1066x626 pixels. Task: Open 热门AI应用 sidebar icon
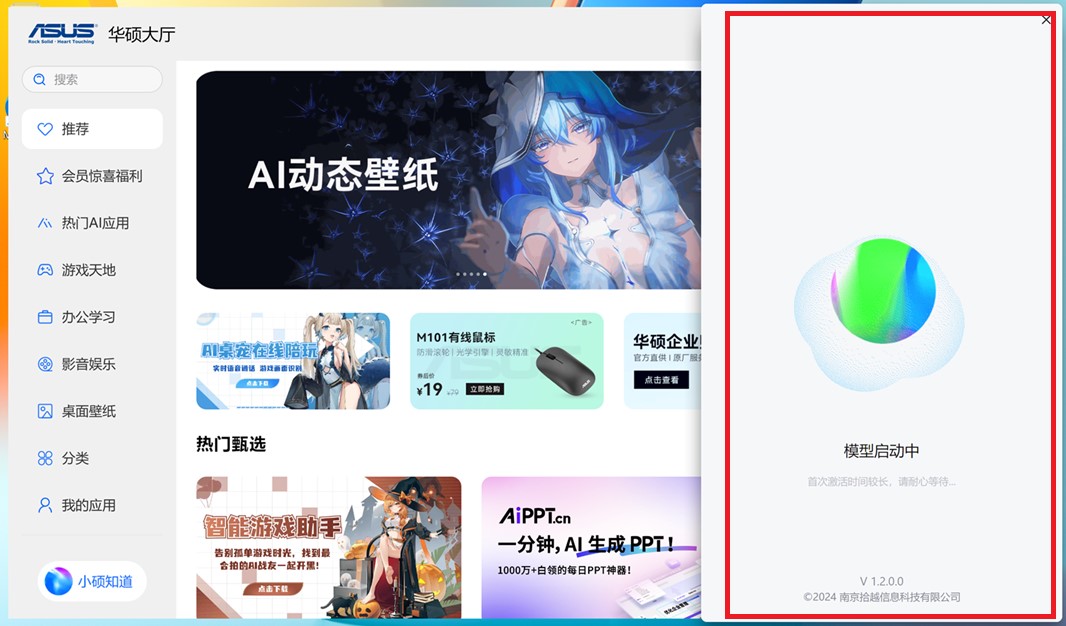pos(45,223)
